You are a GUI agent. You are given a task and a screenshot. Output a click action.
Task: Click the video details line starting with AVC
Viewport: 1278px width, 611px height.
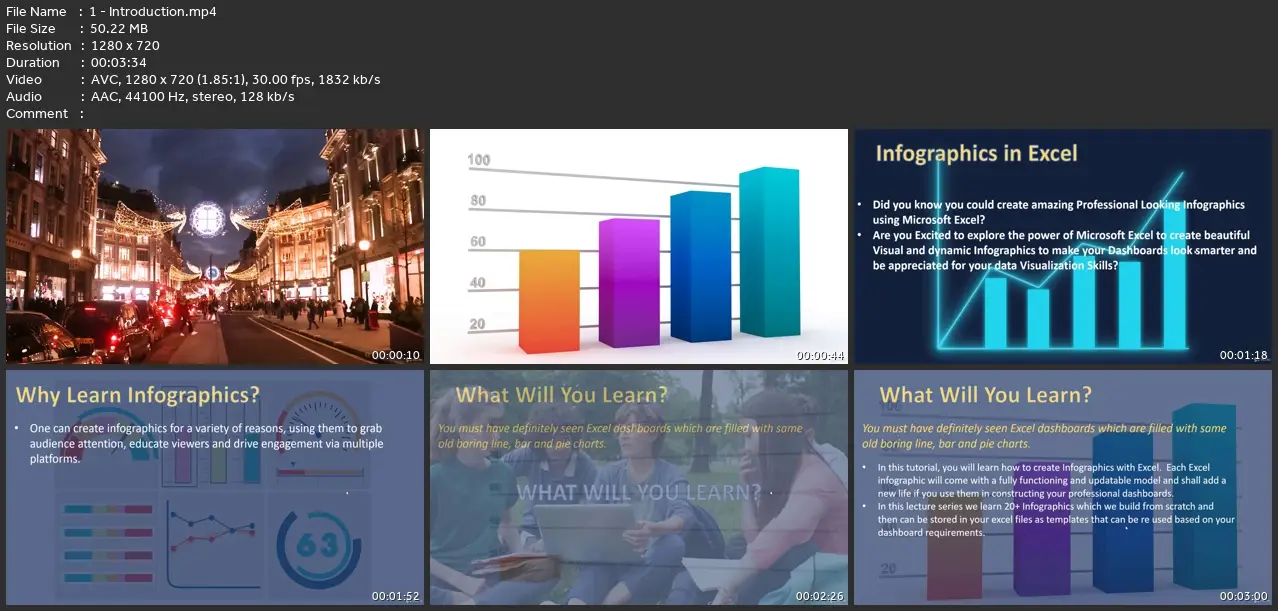coord(235,80)
